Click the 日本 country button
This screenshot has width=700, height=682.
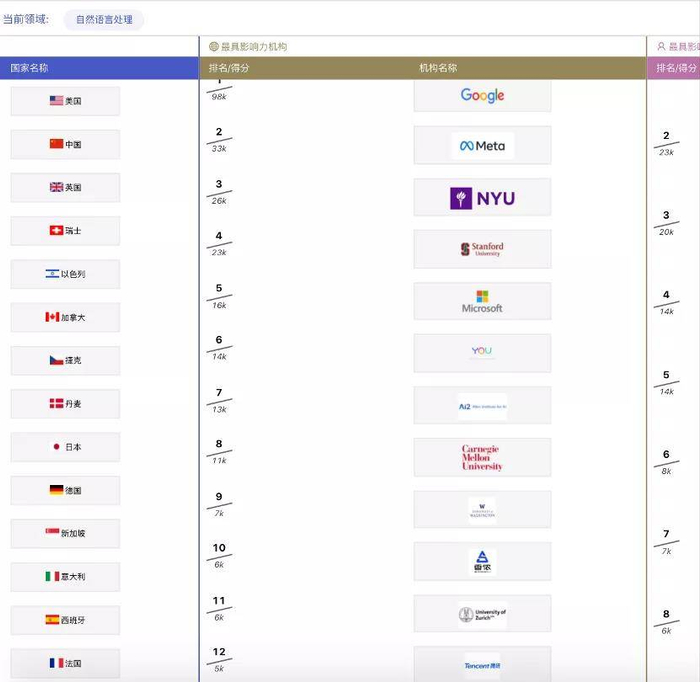click(65, 447)
